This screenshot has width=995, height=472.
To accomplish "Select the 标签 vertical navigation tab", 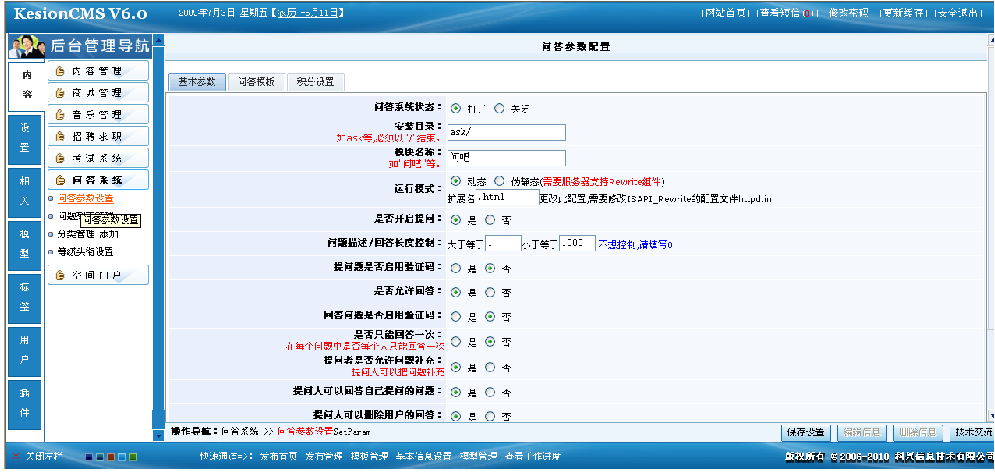I will 26,298.
